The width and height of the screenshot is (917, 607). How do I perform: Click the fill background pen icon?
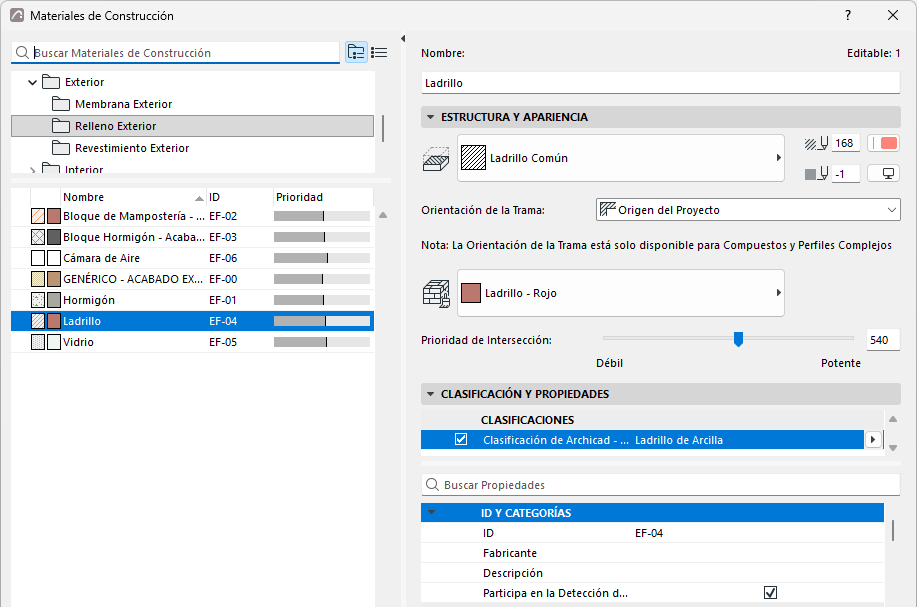coord(816,174)
